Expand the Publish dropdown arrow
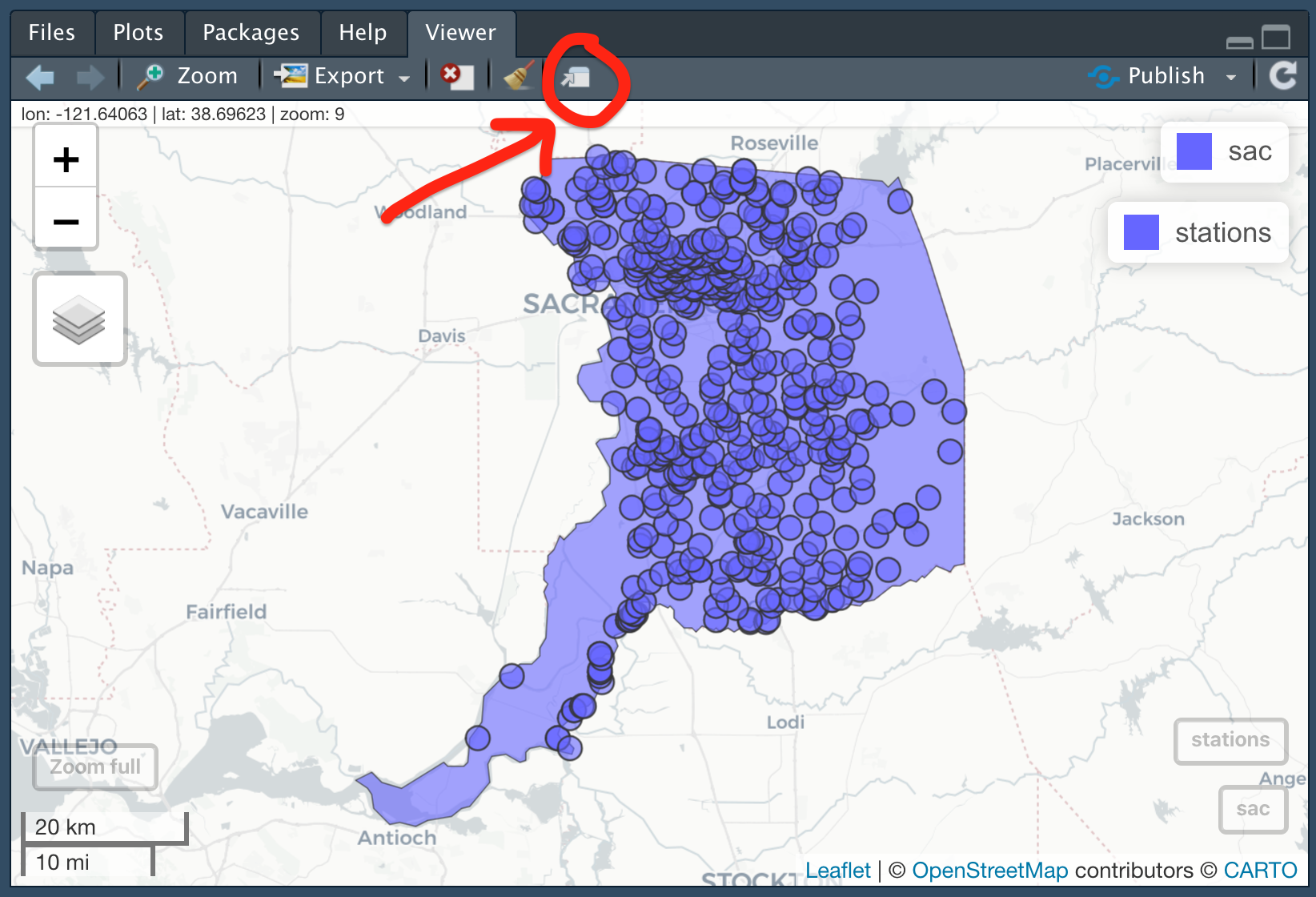 click(1231, 77)
